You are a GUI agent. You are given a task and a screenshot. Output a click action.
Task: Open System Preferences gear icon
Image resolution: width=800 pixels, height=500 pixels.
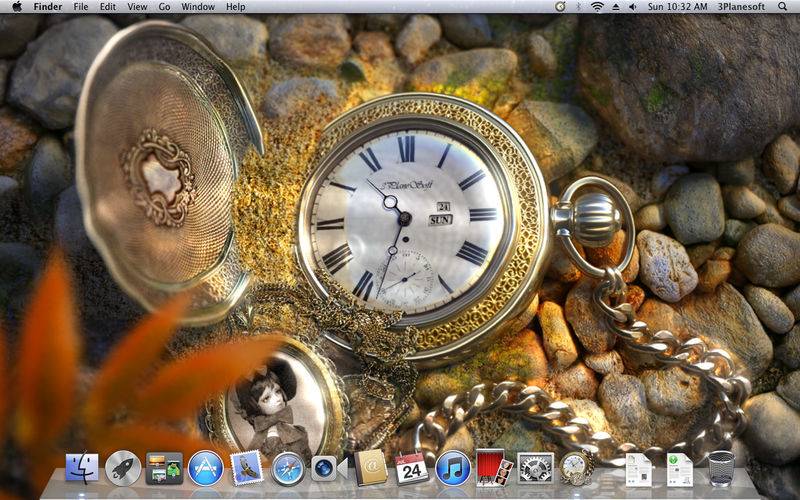pos(535,468)
